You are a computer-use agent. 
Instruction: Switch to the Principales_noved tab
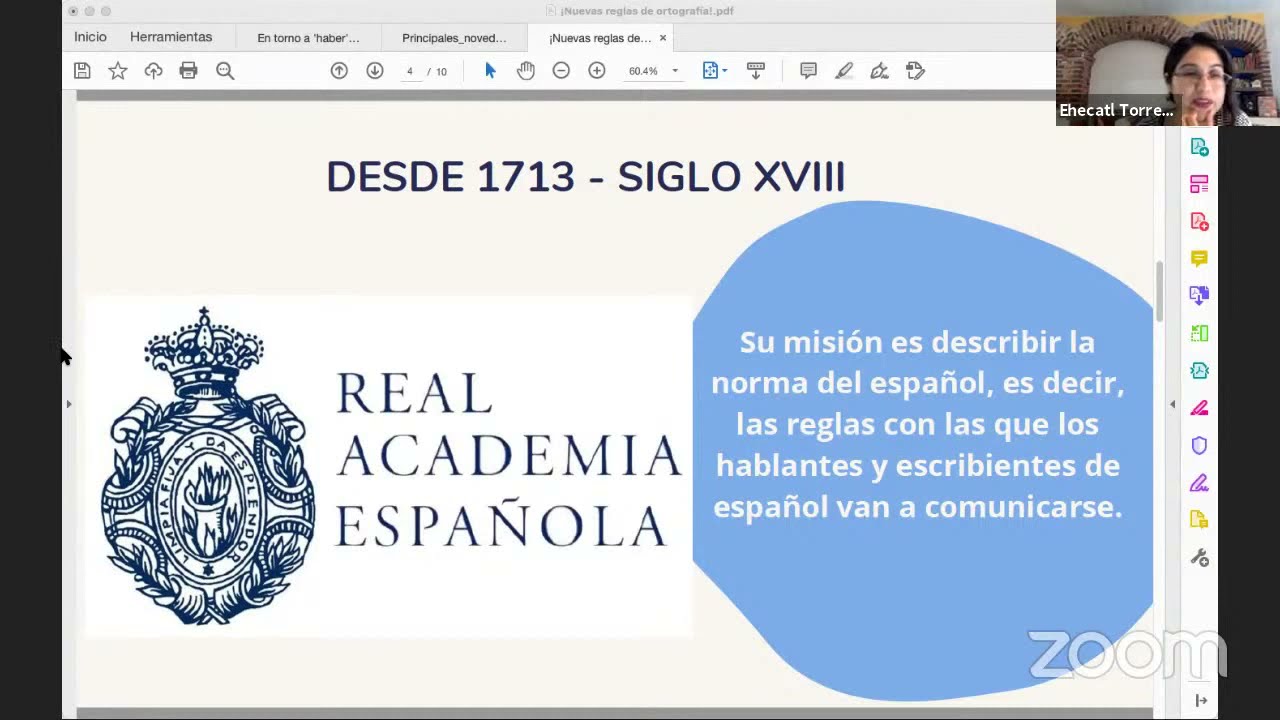point(454,38)
